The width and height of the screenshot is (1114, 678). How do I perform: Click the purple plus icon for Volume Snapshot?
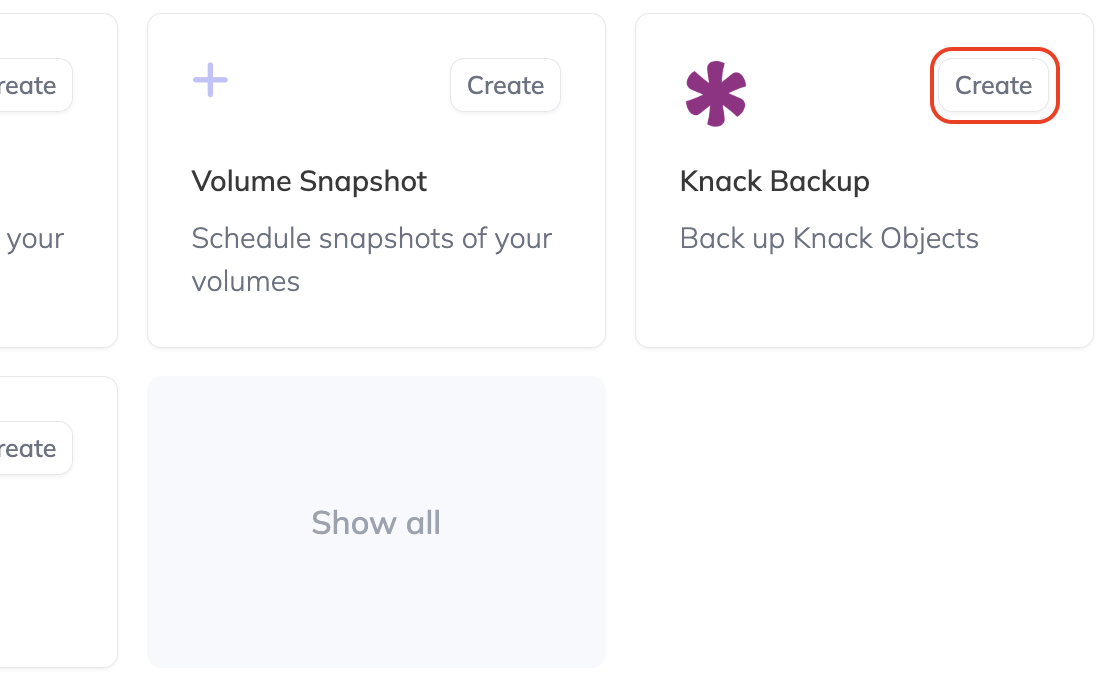(210, 80)
